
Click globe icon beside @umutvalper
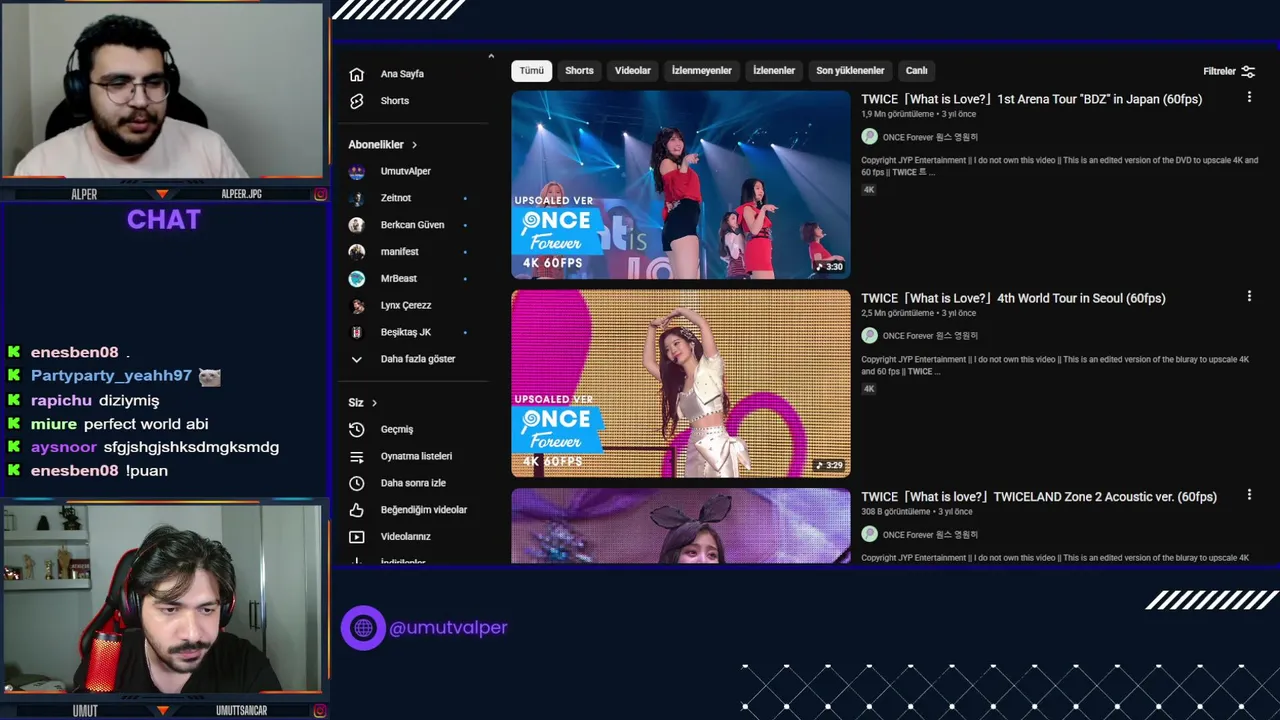point(363,628)
